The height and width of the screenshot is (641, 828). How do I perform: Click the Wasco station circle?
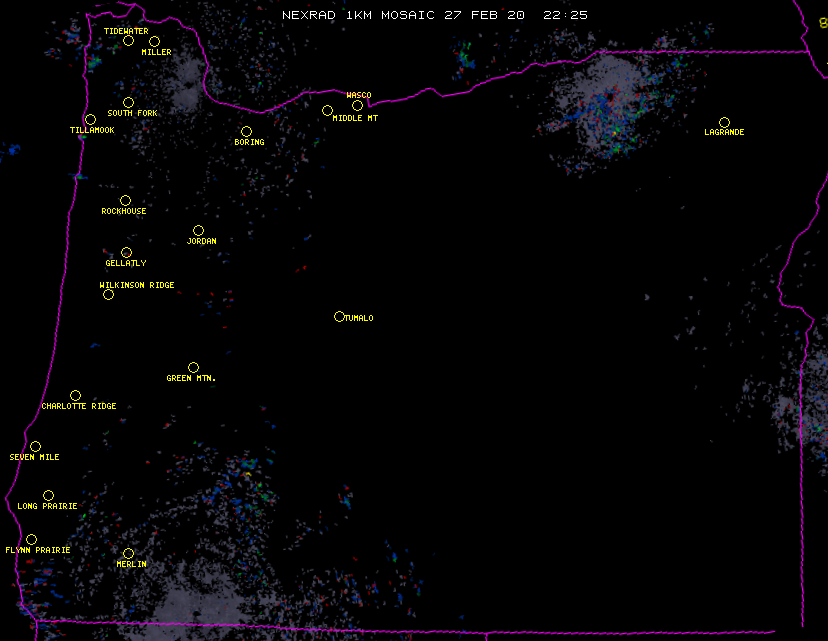coord(357,105)
